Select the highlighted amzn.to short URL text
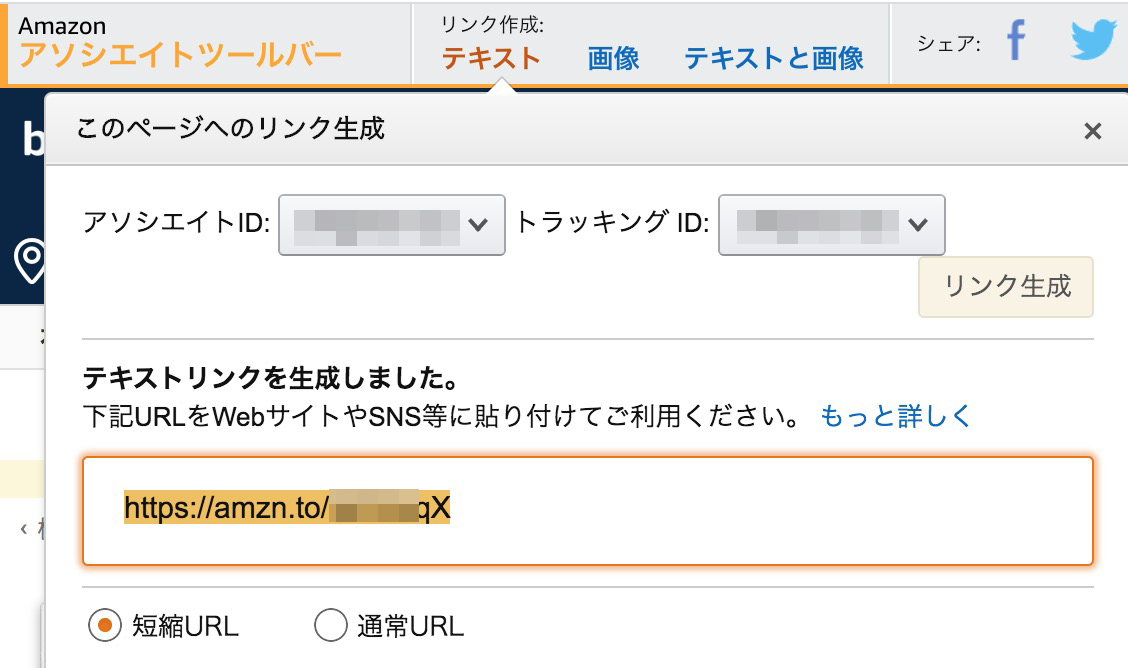The height and width of the screenshot is (668, 1128). (x=287, y=508)
